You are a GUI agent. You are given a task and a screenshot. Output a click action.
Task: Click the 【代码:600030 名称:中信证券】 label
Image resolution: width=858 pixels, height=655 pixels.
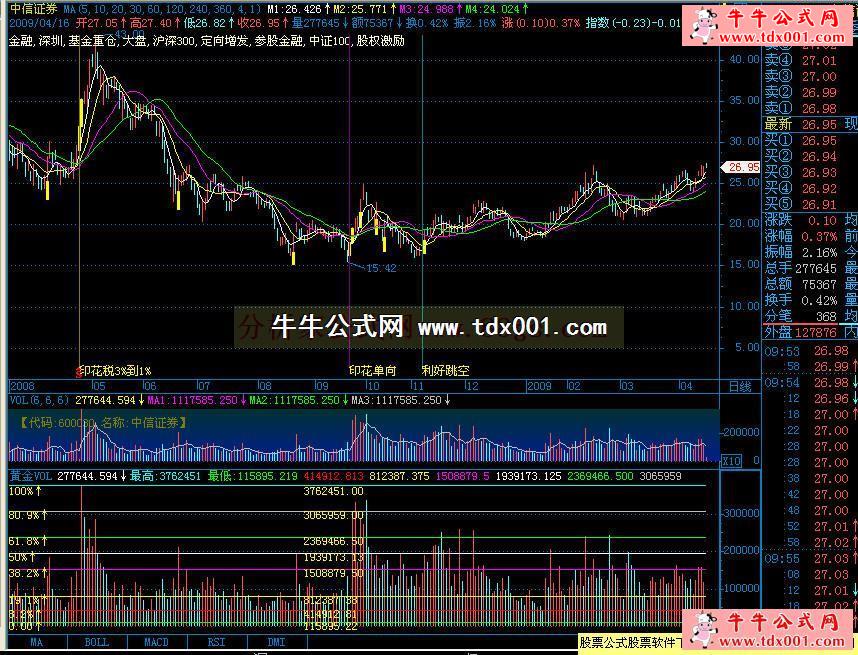tap(102, 422)
